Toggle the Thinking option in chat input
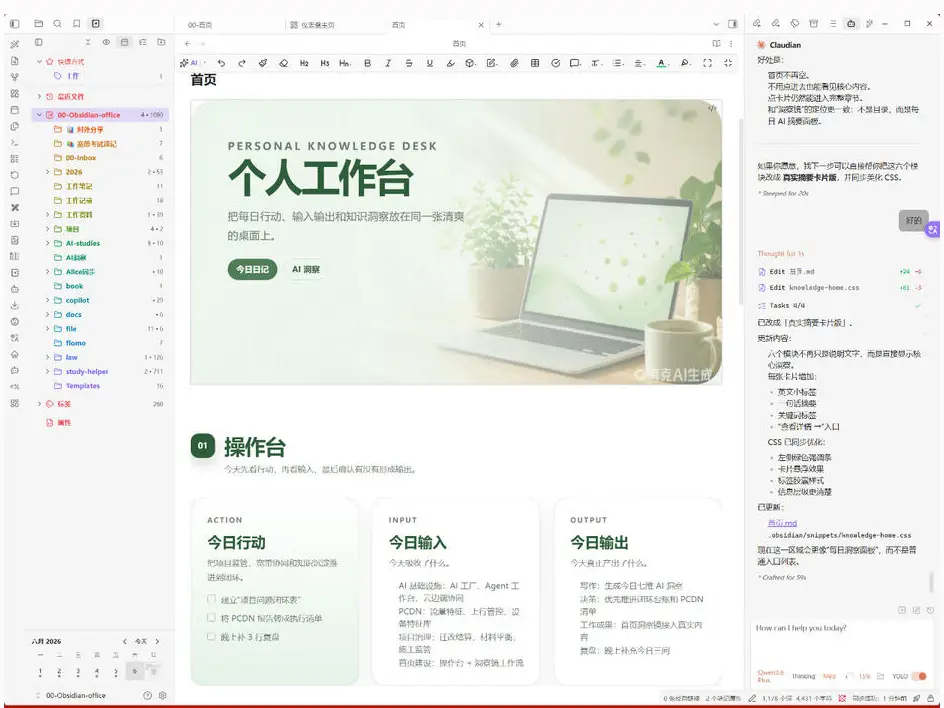The width and height of the screenshot is (944, 708). pyautogui.click(x=803, y=676)
